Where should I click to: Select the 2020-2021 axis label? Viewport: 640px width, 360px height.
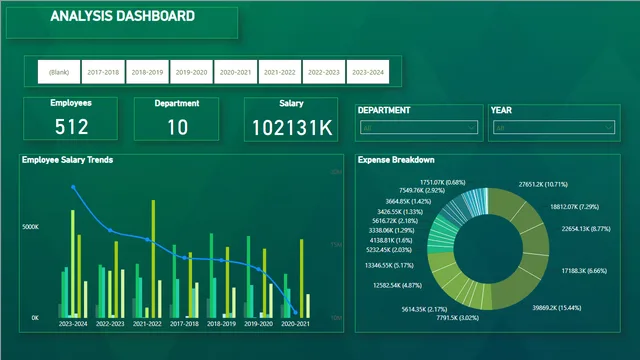coord(296,324)
